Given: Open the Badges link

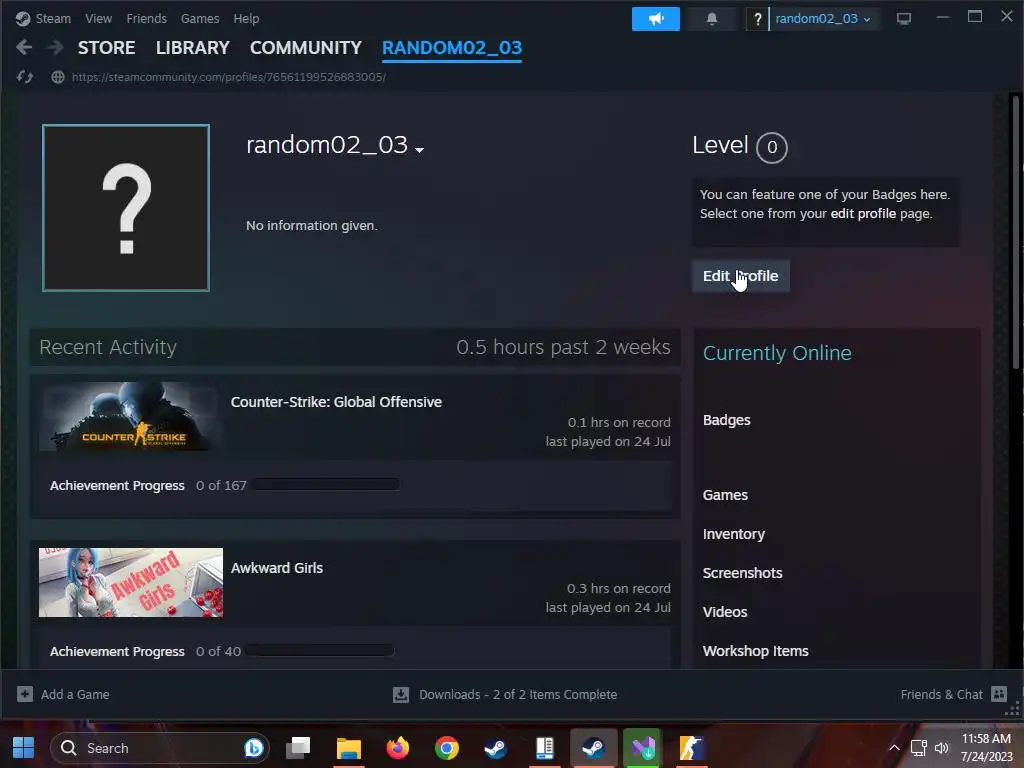Looking at the screenshot, I should coord(726,420).
